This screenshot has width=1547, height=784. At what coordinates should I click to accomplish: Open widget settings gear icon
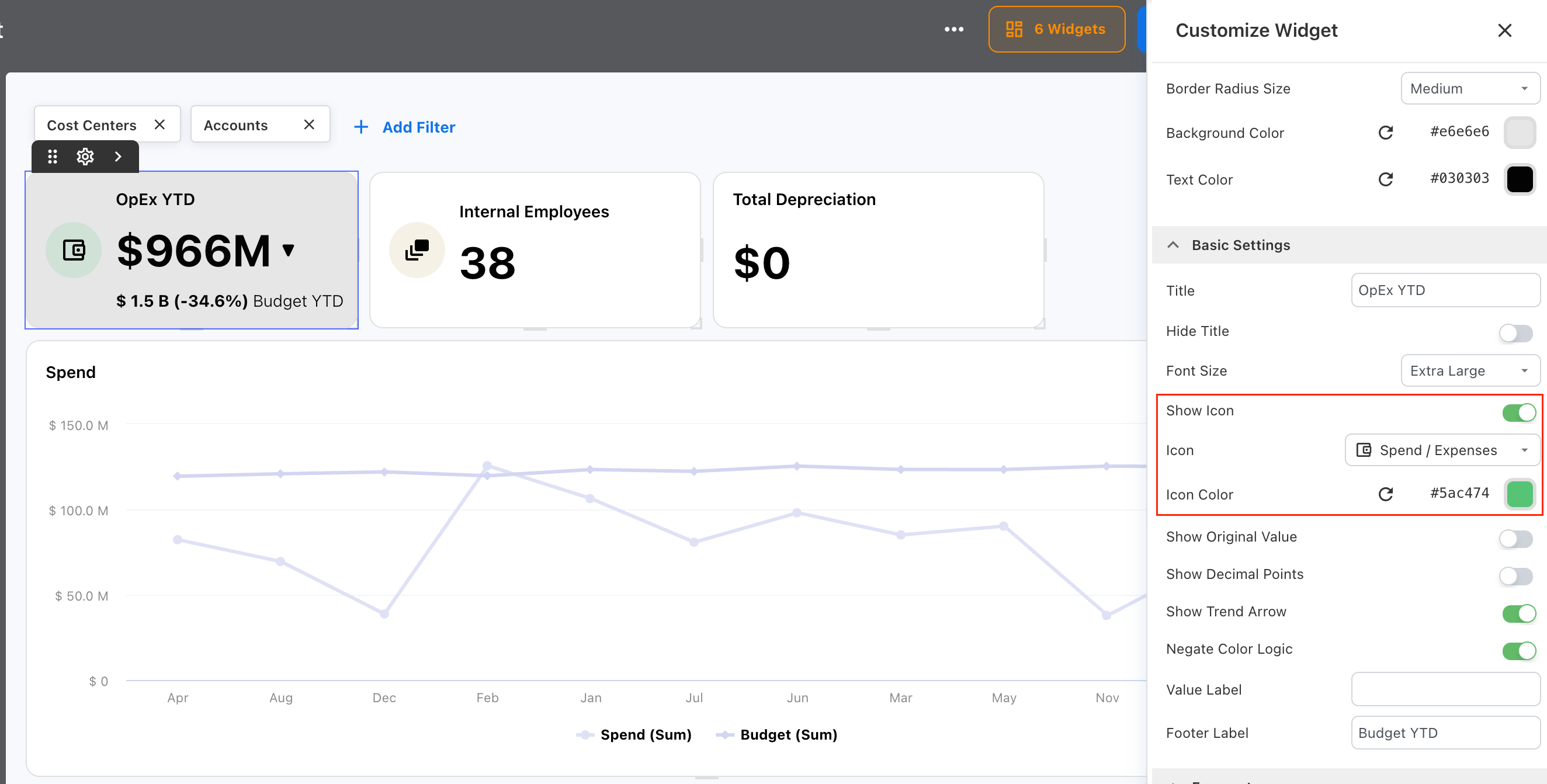click(x=85, y=157)
